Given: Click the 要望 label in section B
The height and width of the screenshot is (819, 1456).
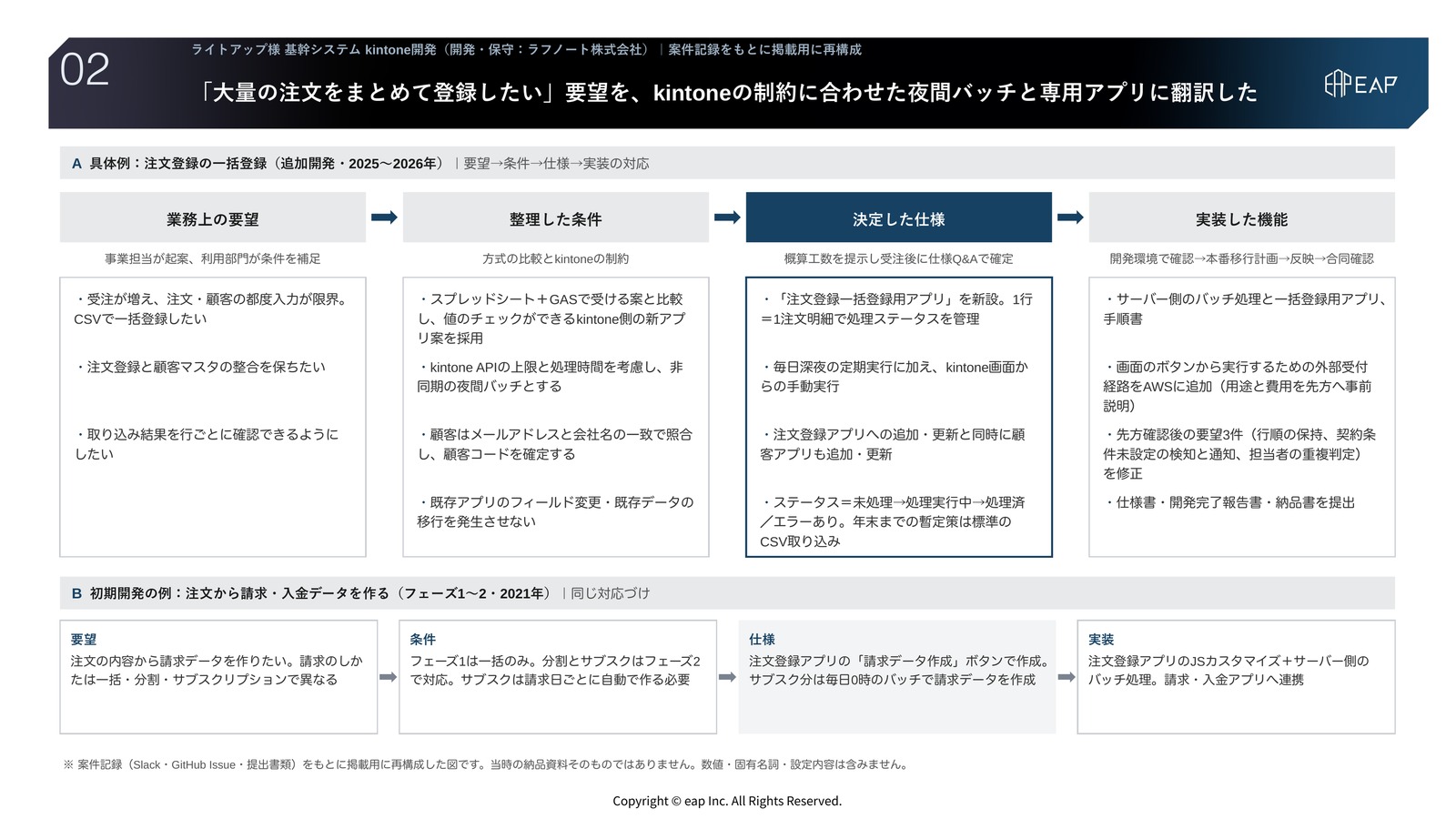Looking at the screenshot, I should coord(84,640).
